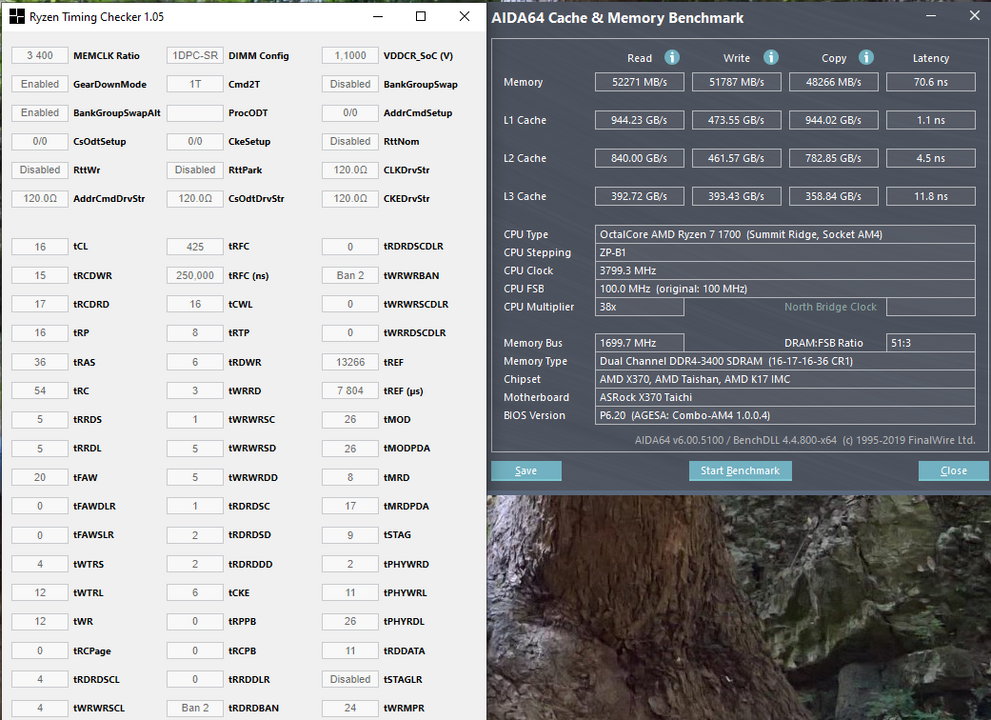
Task: Click the tCL timing value field
Action: coord(40,247)
